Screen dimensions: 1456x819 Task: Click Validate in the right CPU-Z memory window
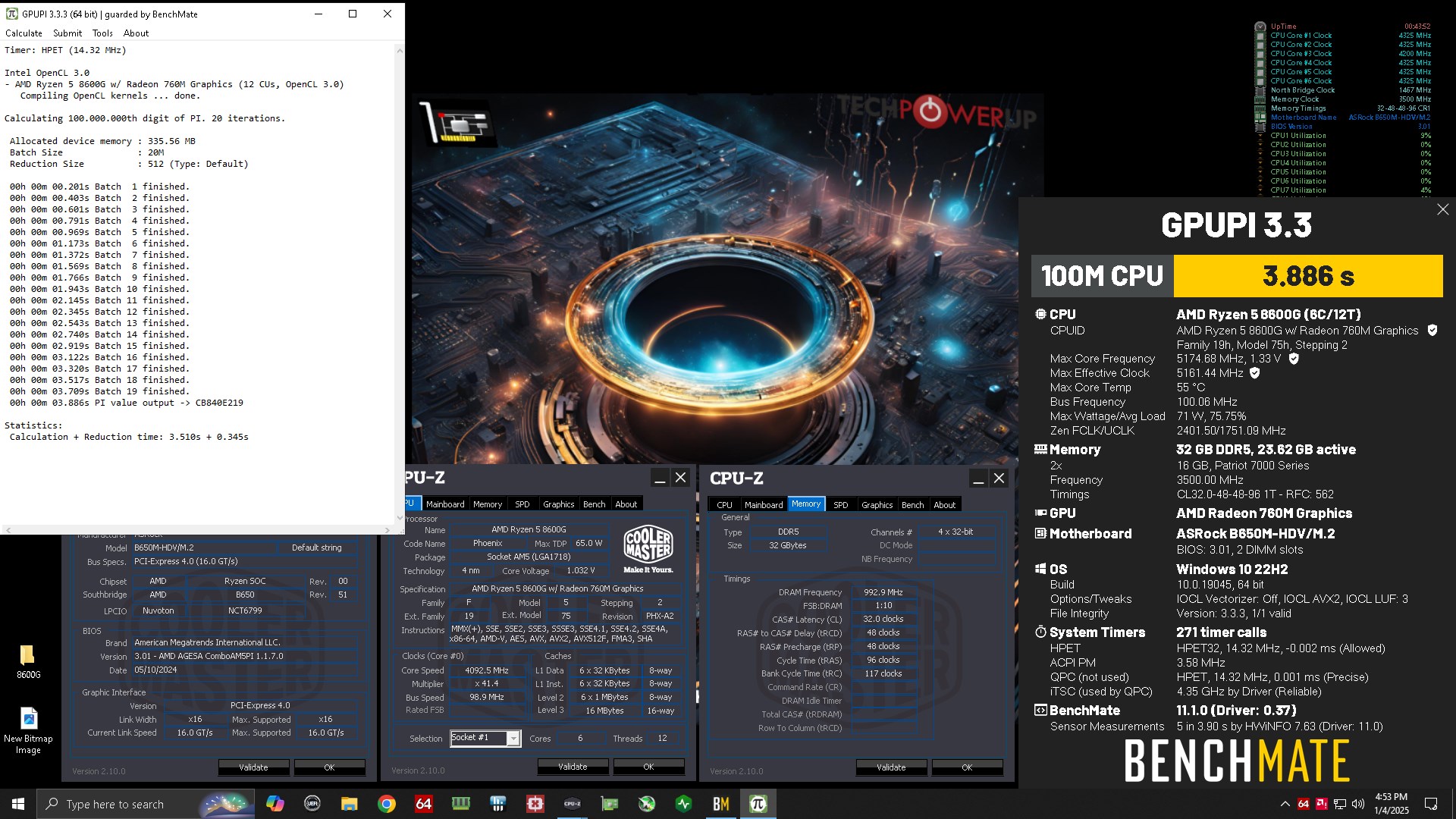pos(891,767)
